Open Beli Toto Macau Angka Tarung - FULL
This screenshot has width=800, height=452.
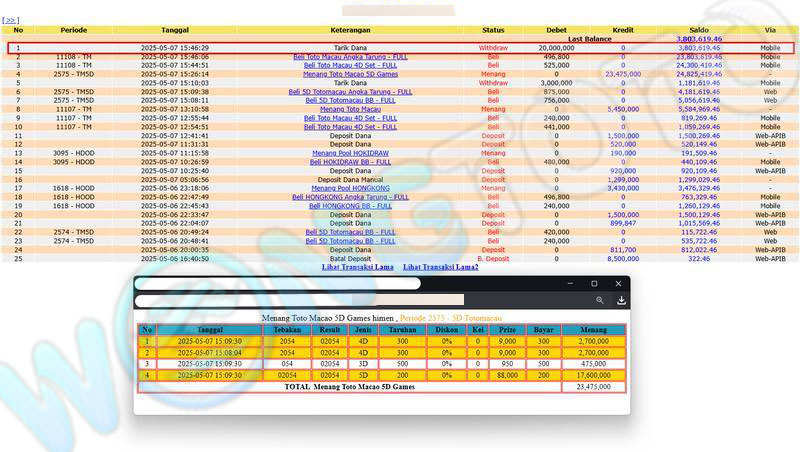point(350,57)
